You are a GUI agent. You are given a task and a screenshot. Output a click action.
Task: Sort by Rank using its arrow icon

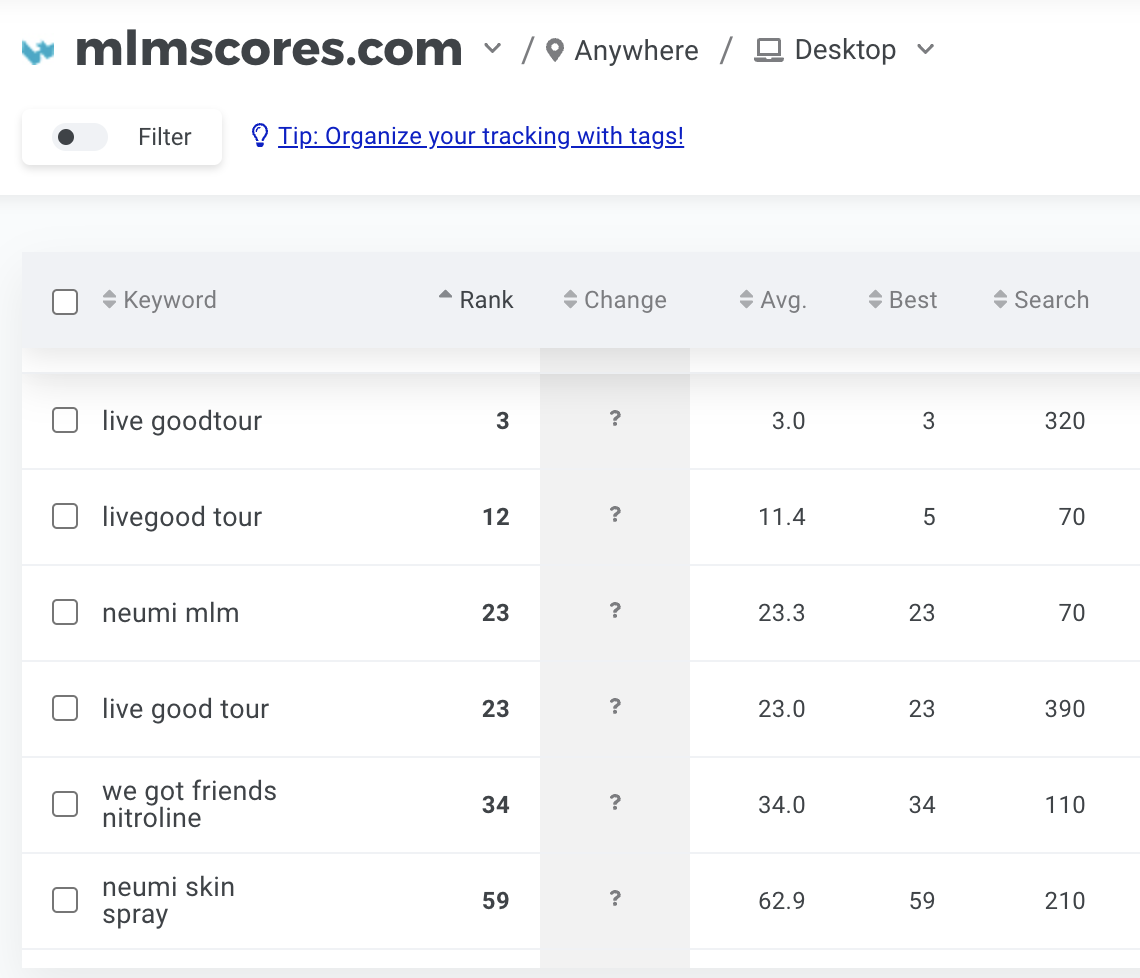click(x=446, y=296)
